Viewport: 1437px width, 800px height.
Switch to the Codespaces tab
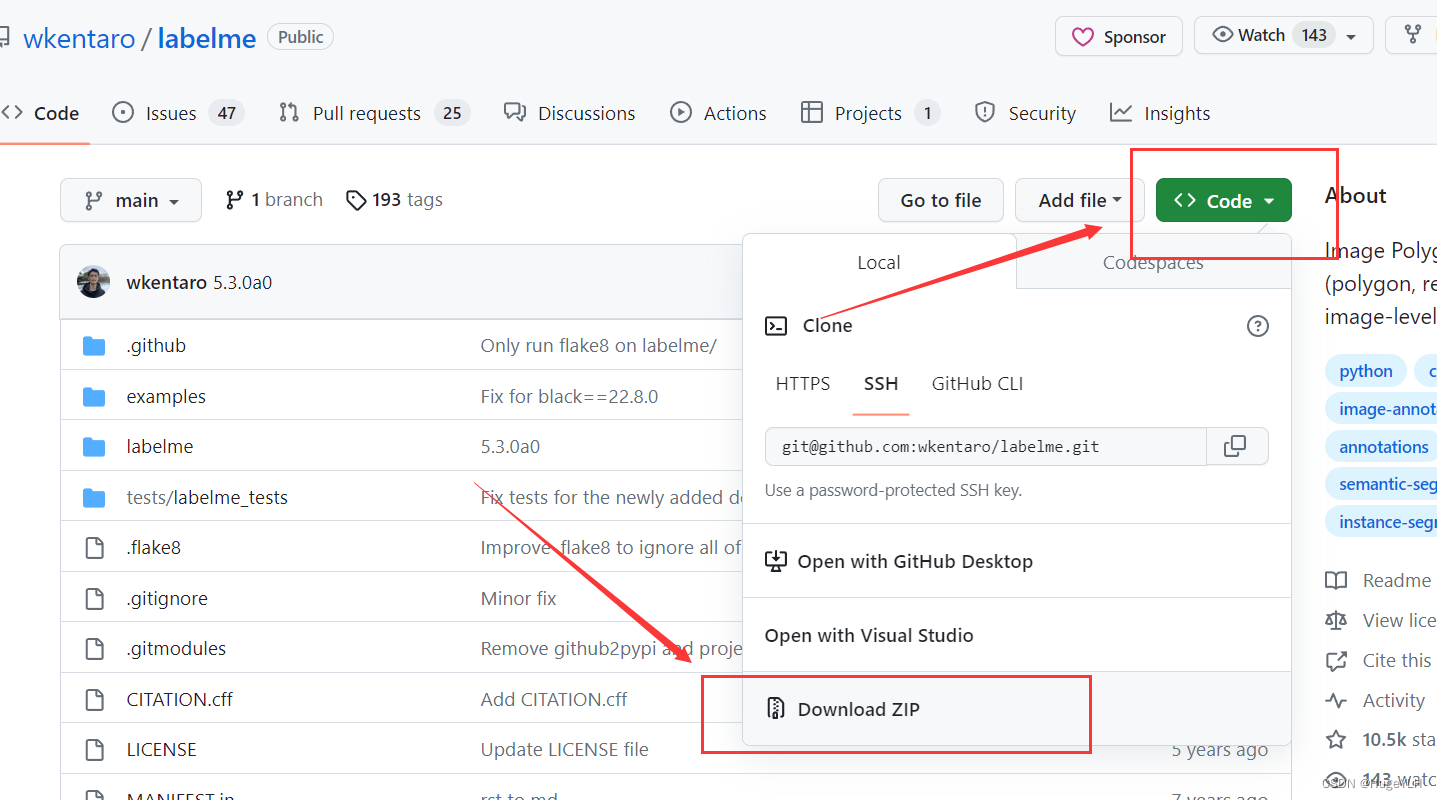1153,263
